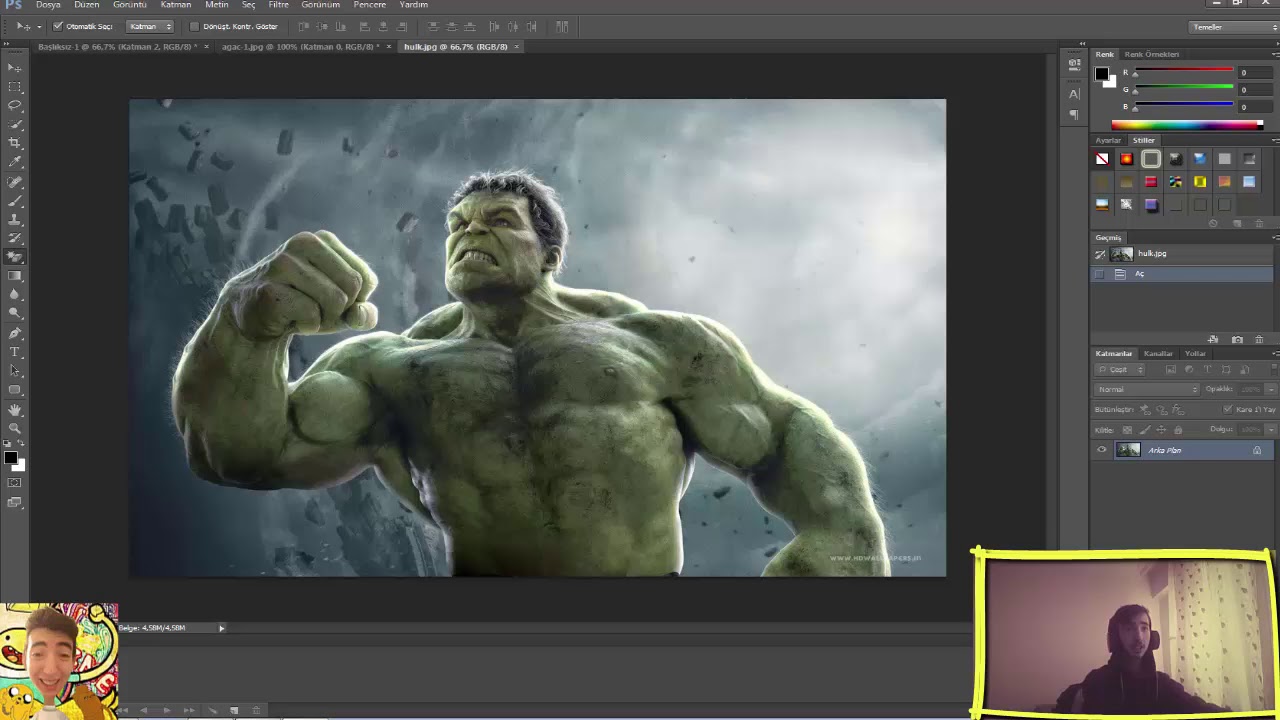Select the Eyedropper tool

tap(15, 162)
